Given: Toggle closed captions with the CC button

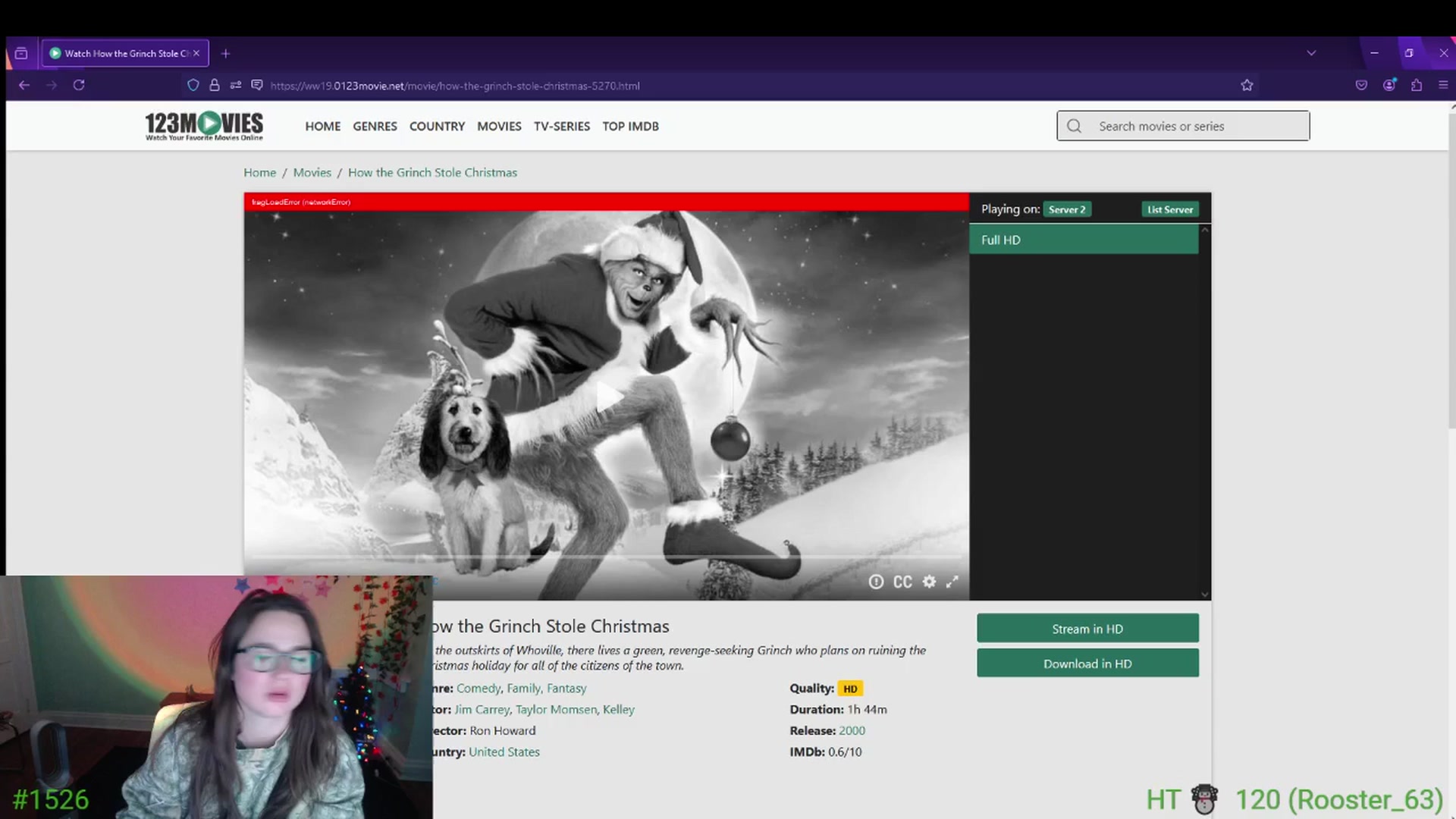Looking at the screenshot, I should click(902, 582).
